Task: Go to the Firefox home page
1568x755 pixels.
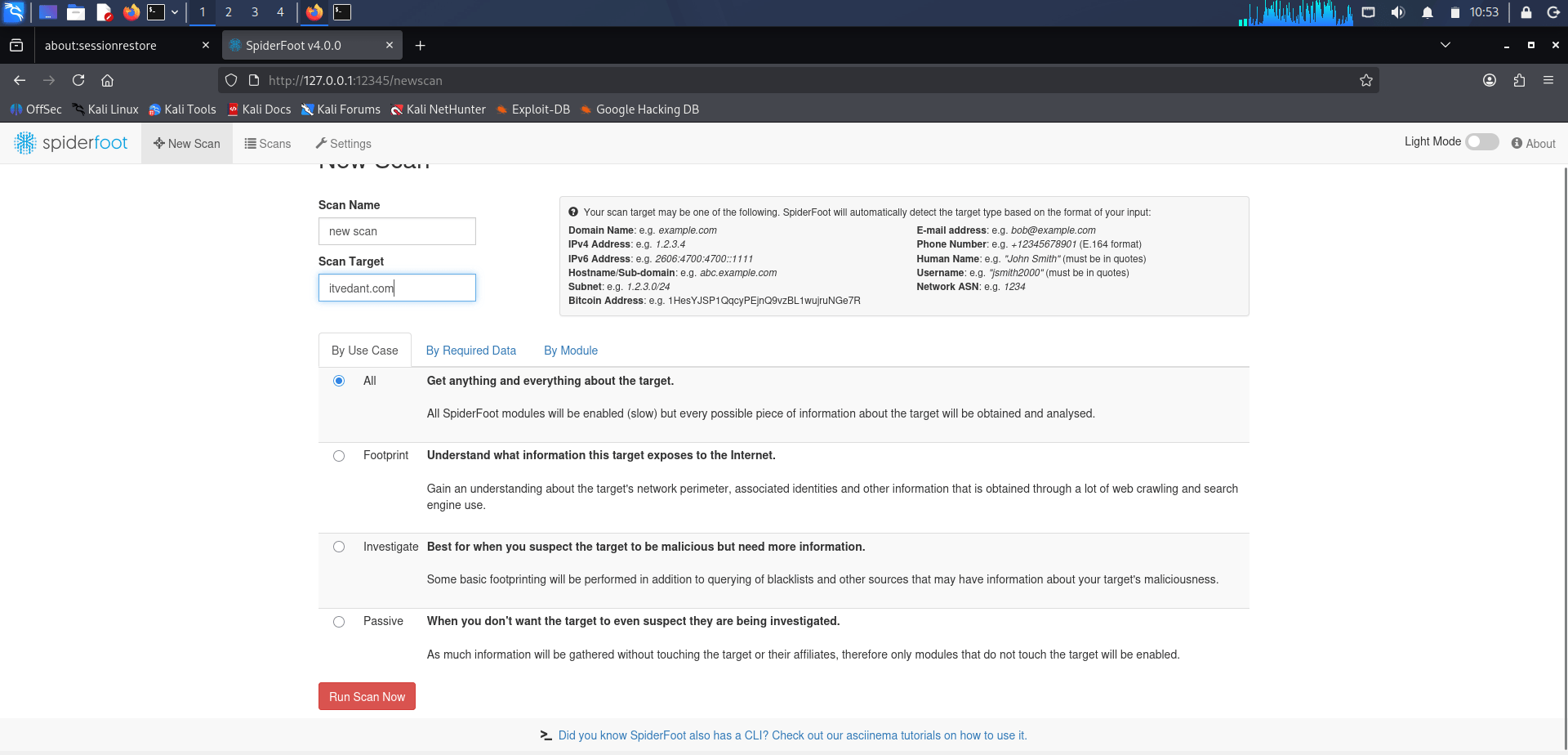Action: [107, 80]
